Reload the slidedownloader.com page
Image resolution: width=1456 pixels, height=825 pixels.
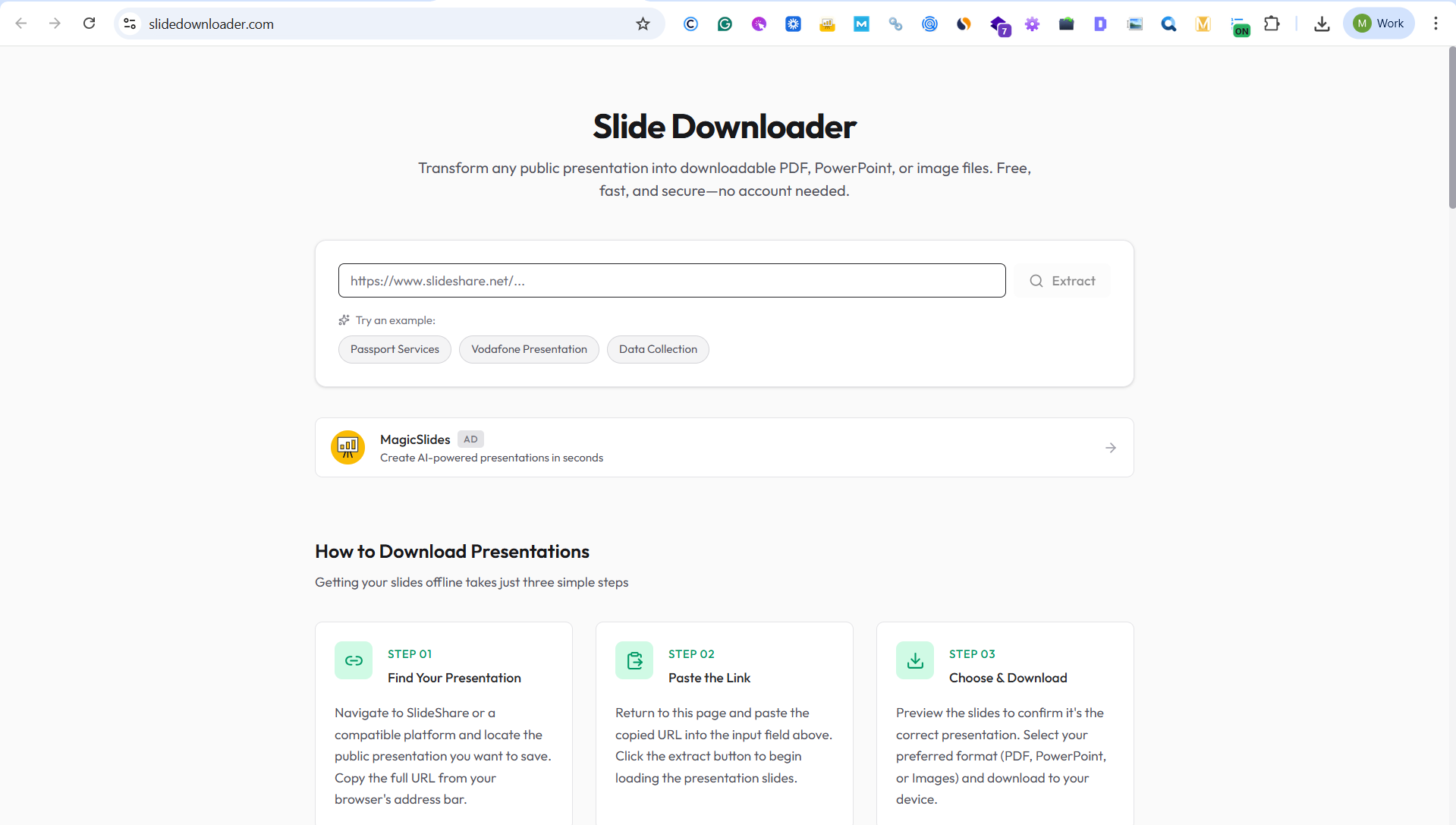pyautogui.click(x=90, y=24)
